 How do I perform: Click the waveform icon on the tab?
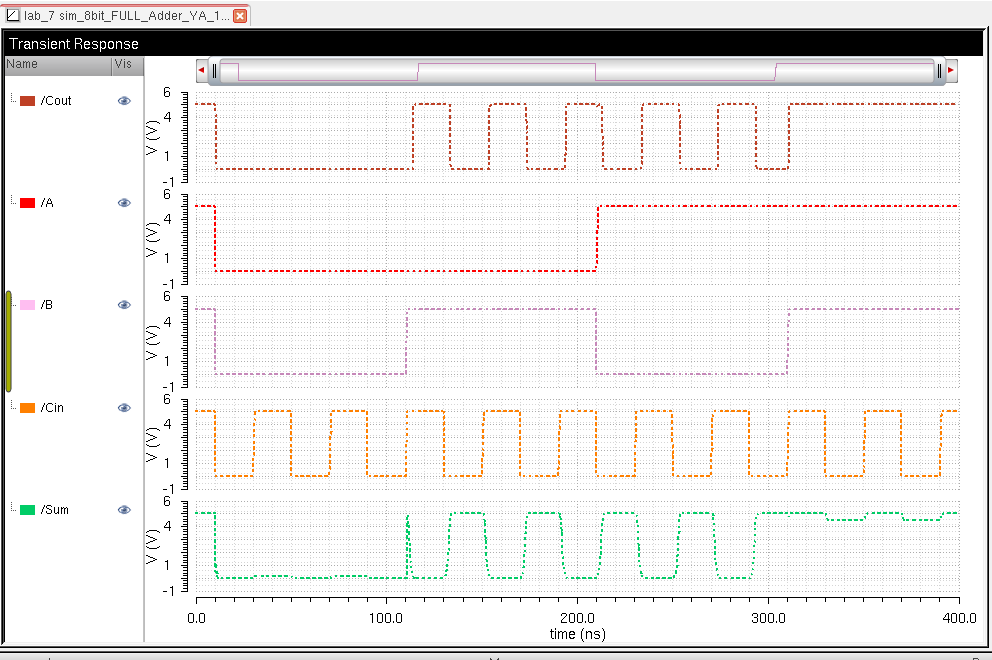click(13, 15)
